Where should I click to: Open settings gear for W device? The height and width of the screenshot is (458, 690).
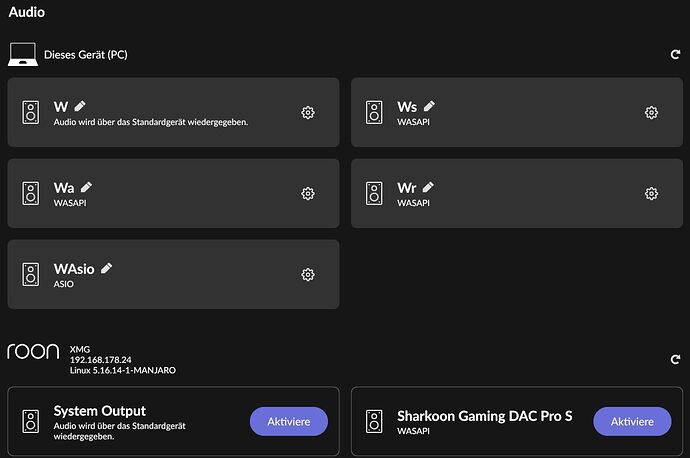[308, 113]
